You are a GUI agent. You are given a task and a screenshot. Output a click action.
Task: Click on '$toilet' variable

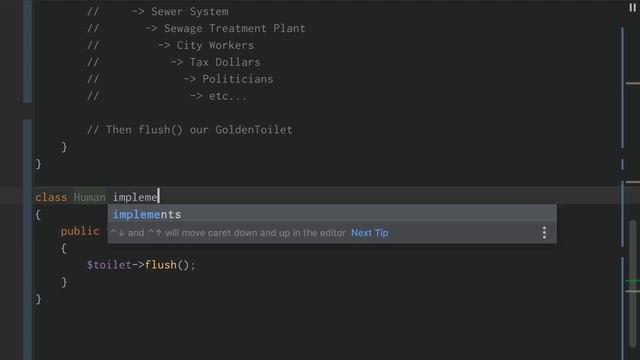109,265
